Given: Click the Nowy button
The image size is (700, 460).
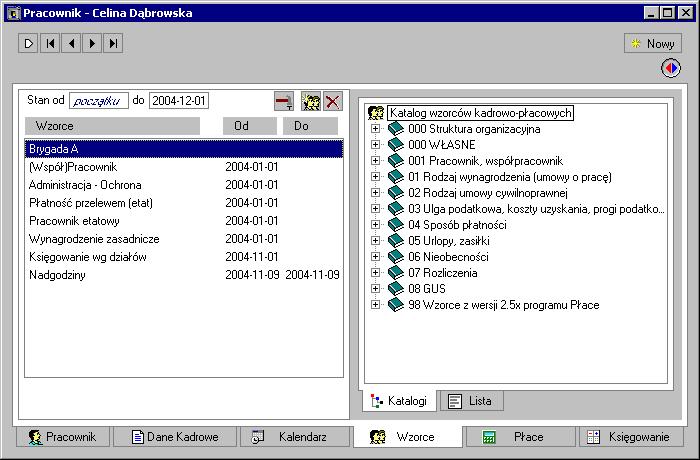Looking at the screenshot, I should click(x=653, y=43).
